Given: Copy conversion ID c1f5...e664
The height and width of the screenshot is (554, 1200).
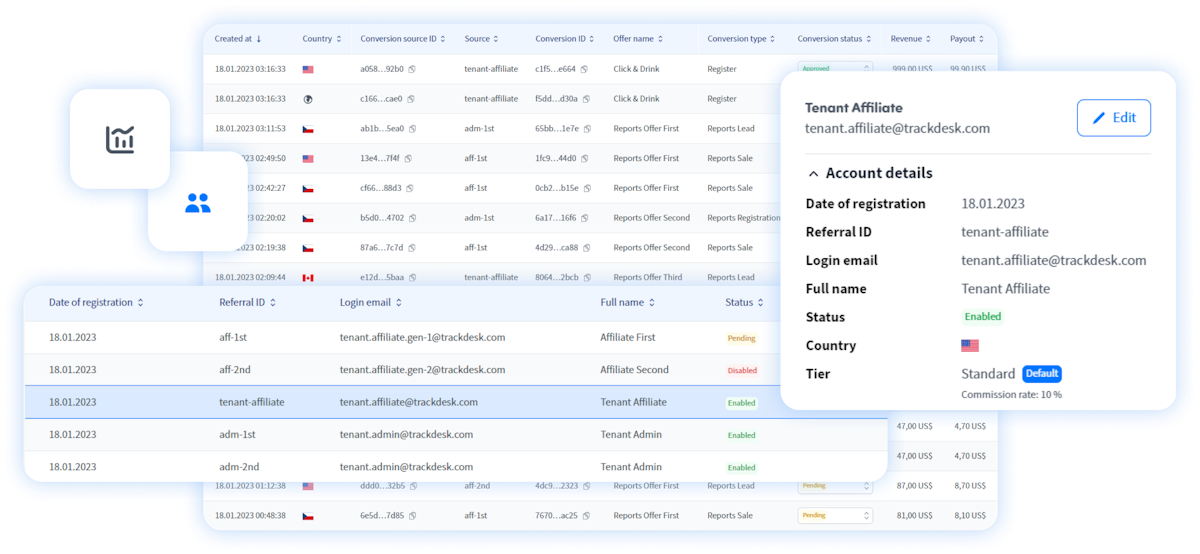Looking at the screenshot, I should pos(584,70).
